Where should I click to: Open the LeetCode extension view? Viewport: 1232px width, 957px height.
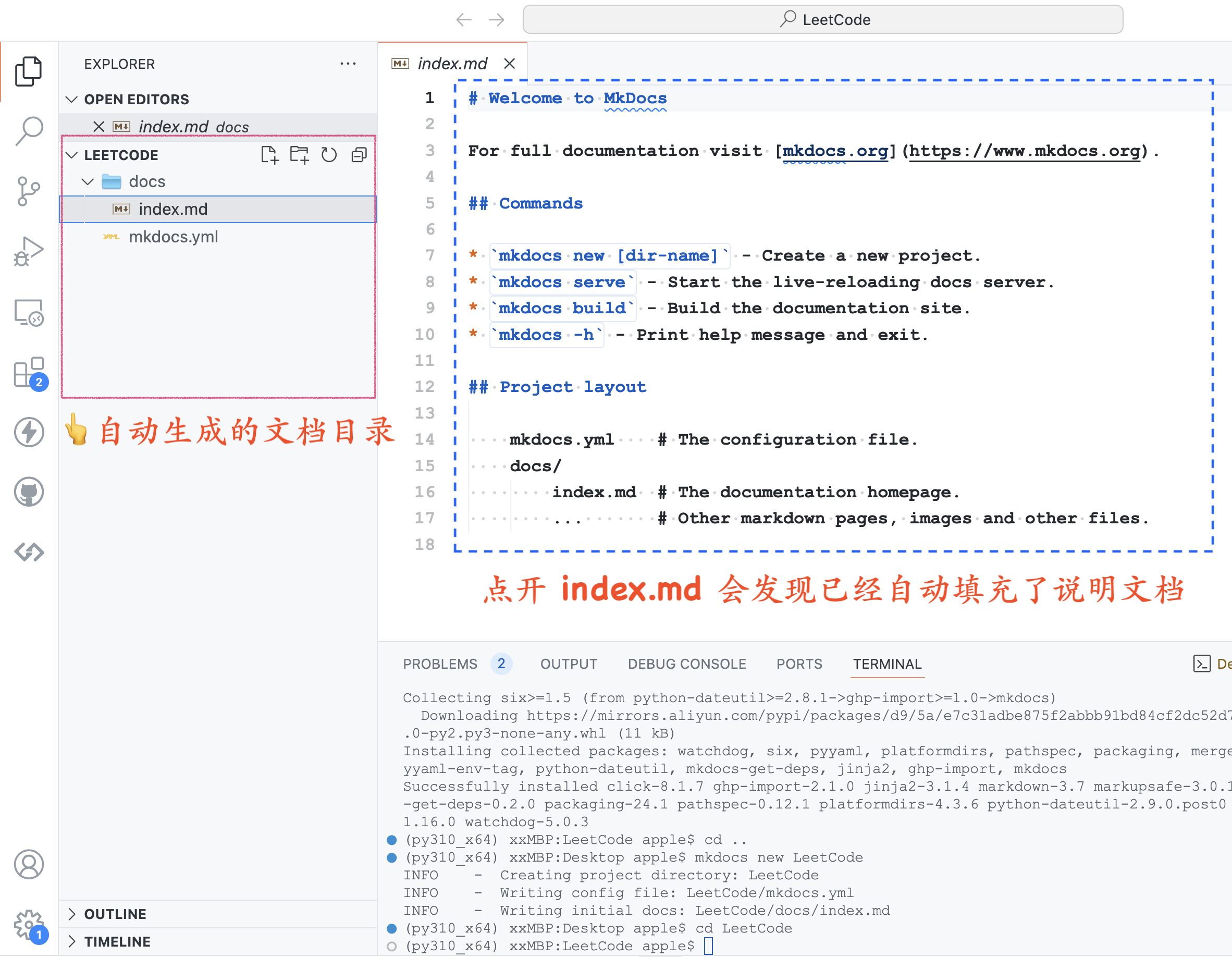[x=28, y=552]
